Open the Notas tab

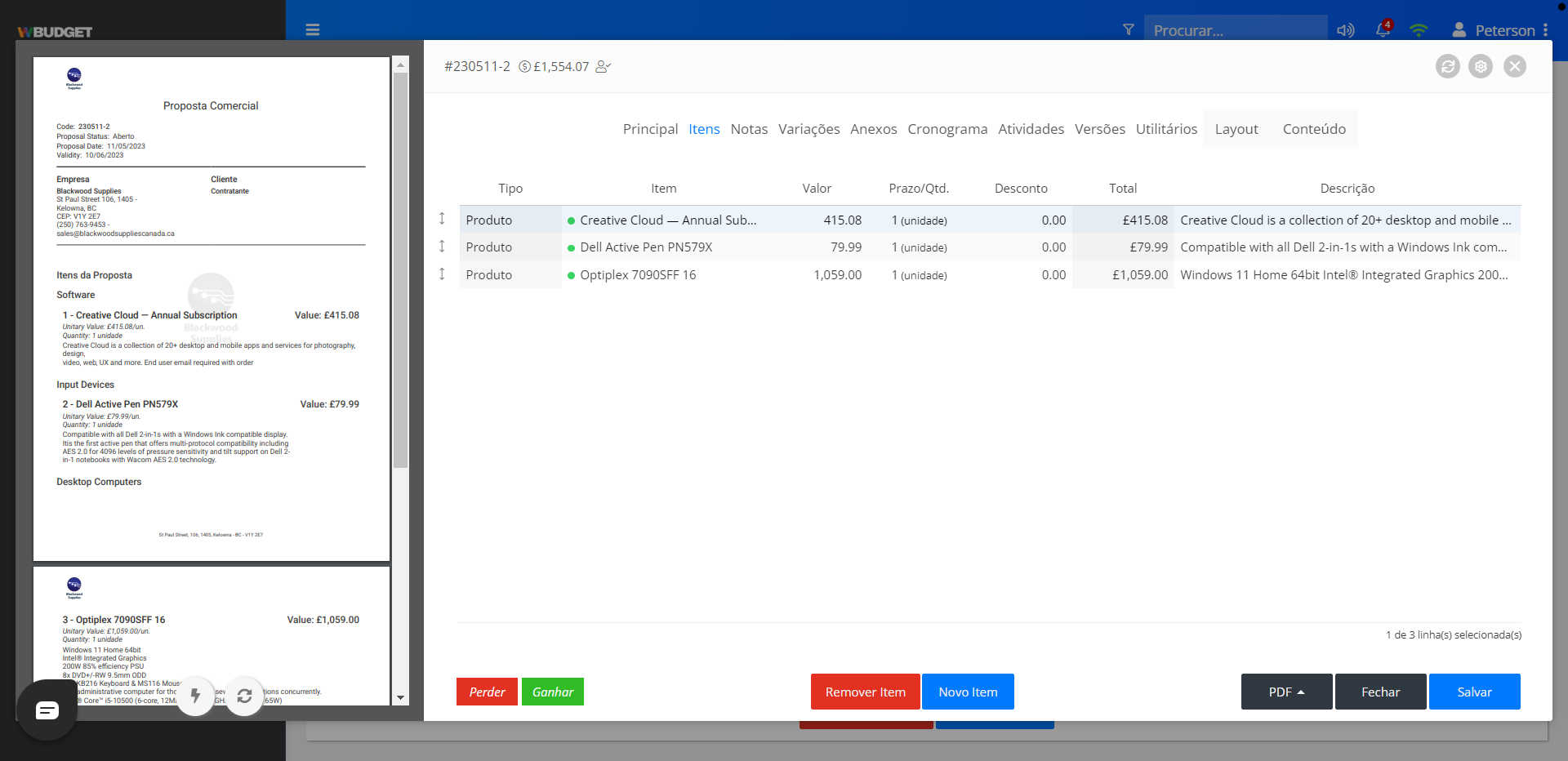[x=749, y=129]
